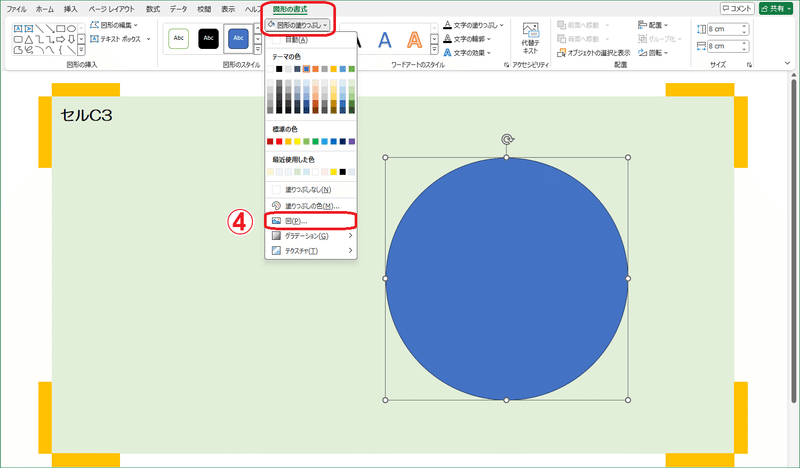
Task: Expand the WordArt styles gallery
Action: [434, 50]
